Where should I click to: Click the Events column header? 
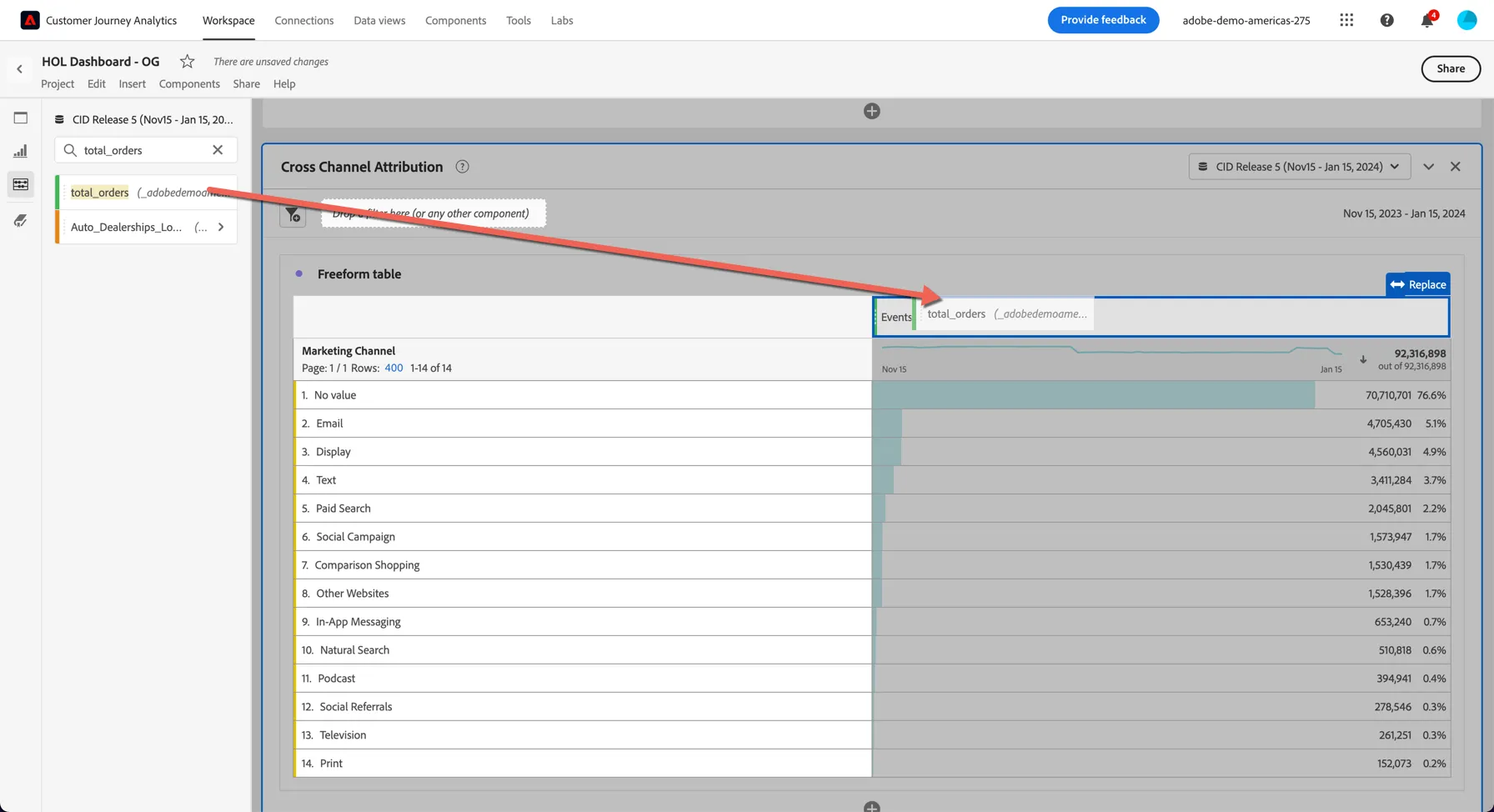(x=895, y=317)
